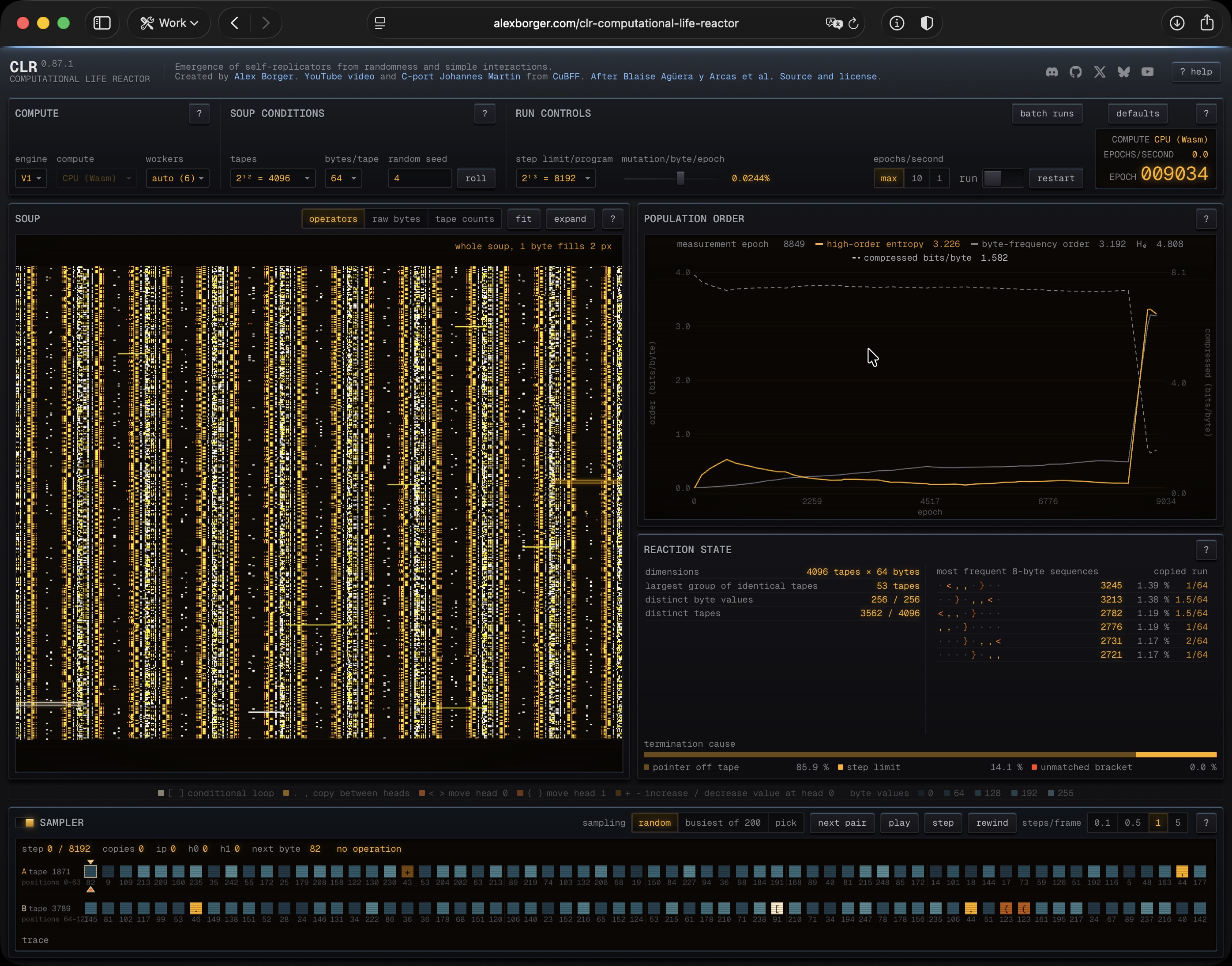1232x966 pixels.
Task: Select the pick sampling option
Action: click(x=785, y=823)
